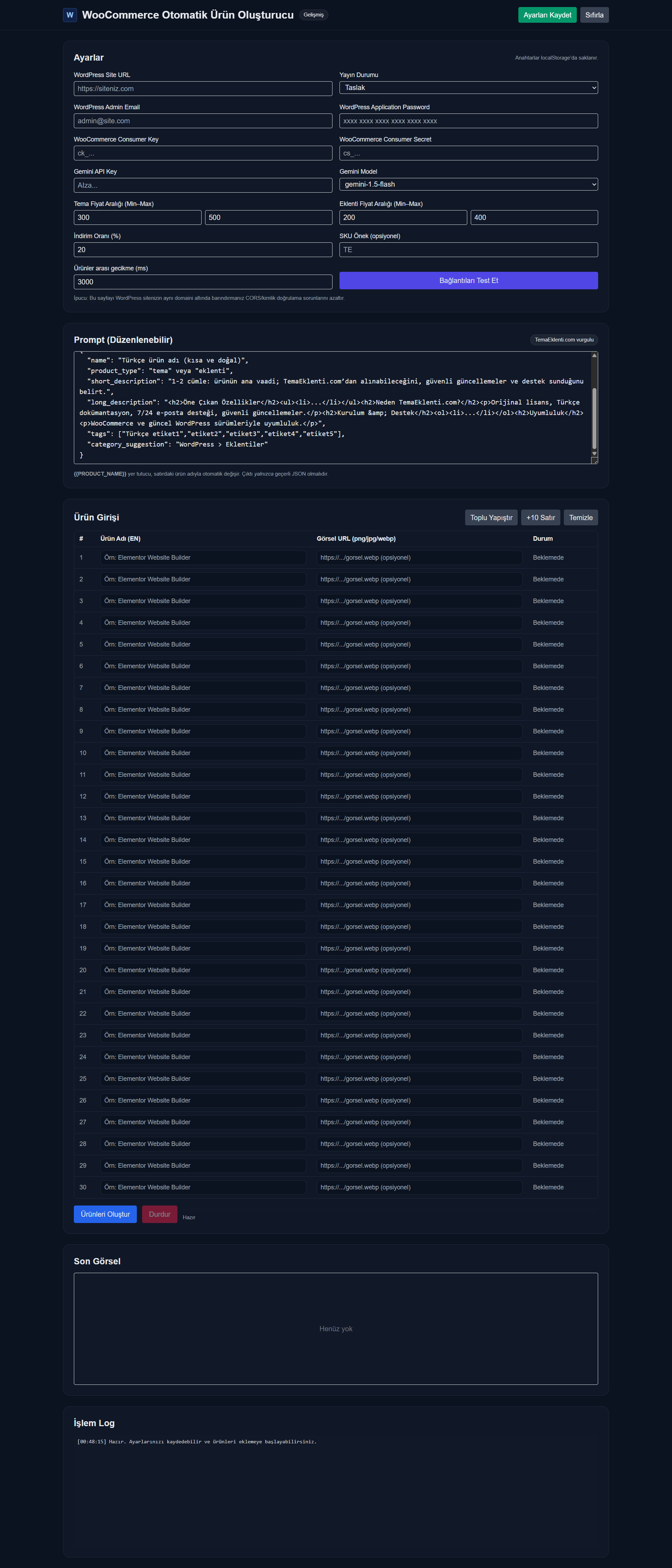Click image URL field in row 30
Screen dimensions: 672x1568
(x=419, y=1188)
